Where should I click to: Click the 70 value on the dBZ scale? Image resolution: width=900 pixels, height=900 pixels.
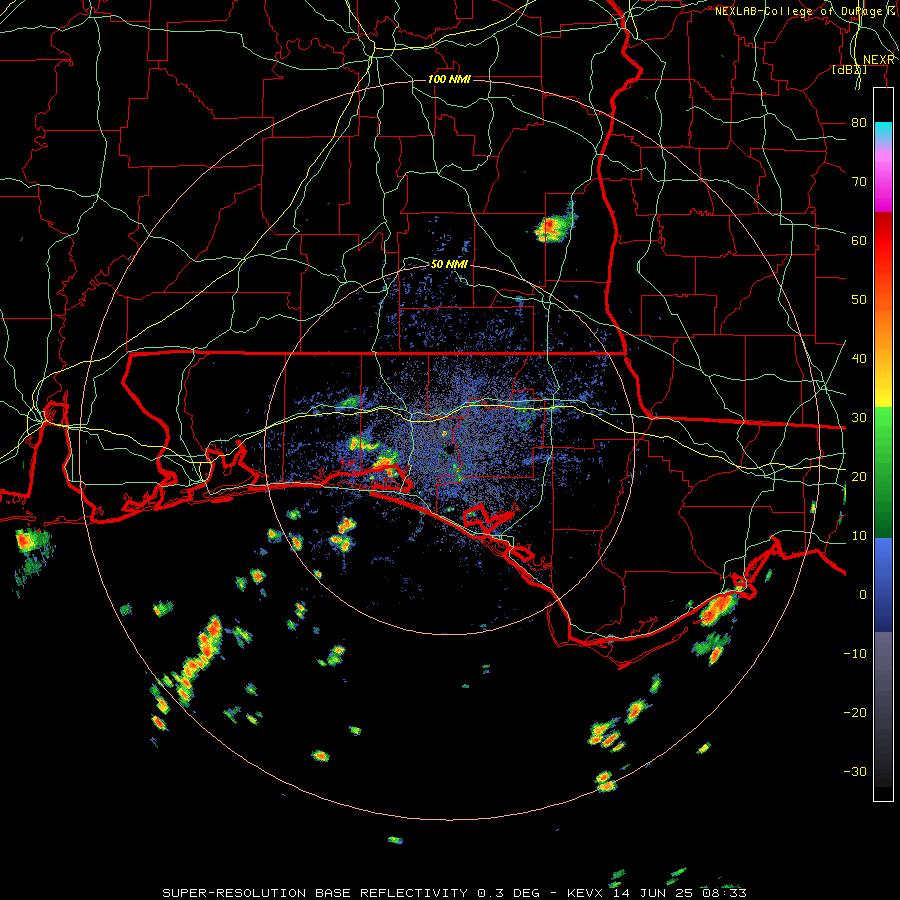[859, 181]
